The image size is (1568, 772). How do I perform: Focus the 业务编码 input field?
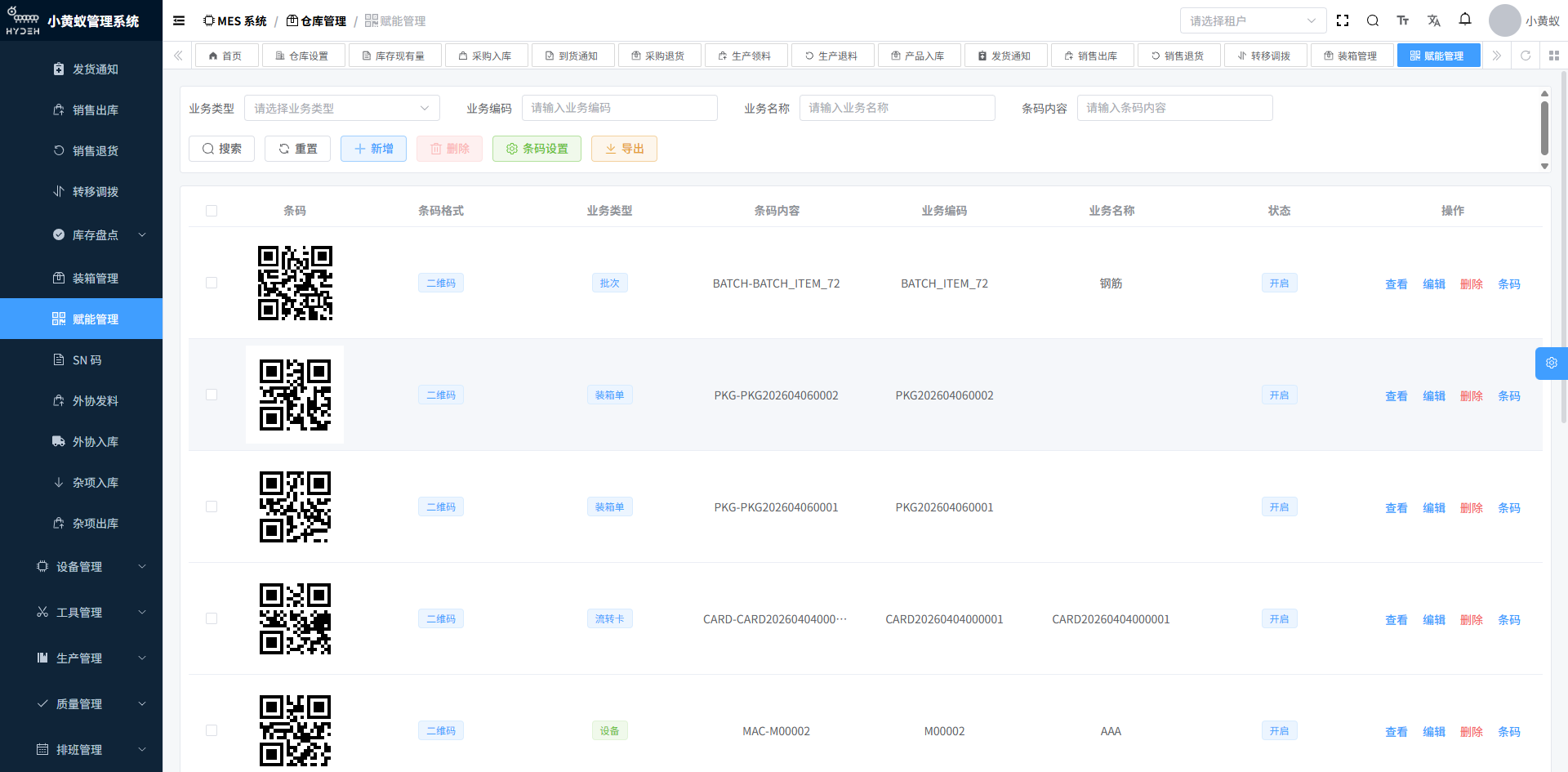(620, 108)
